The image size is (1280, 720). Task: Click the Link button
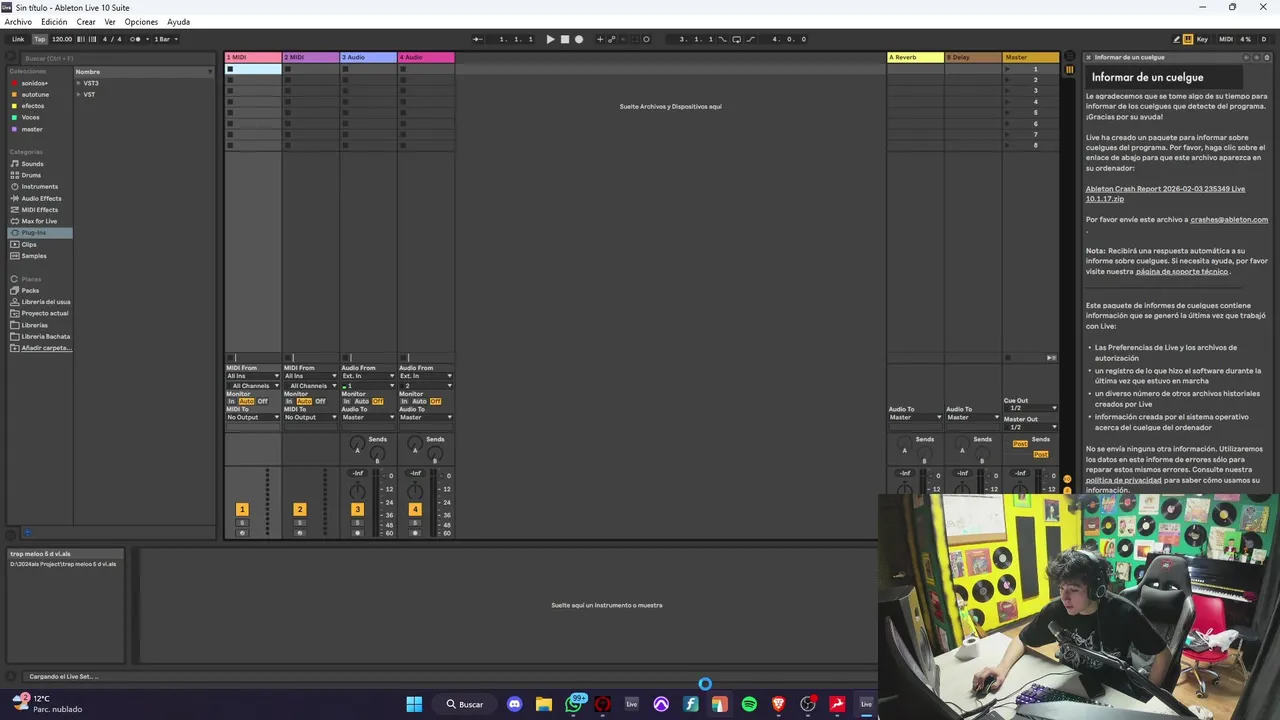[x=18, y=39]
